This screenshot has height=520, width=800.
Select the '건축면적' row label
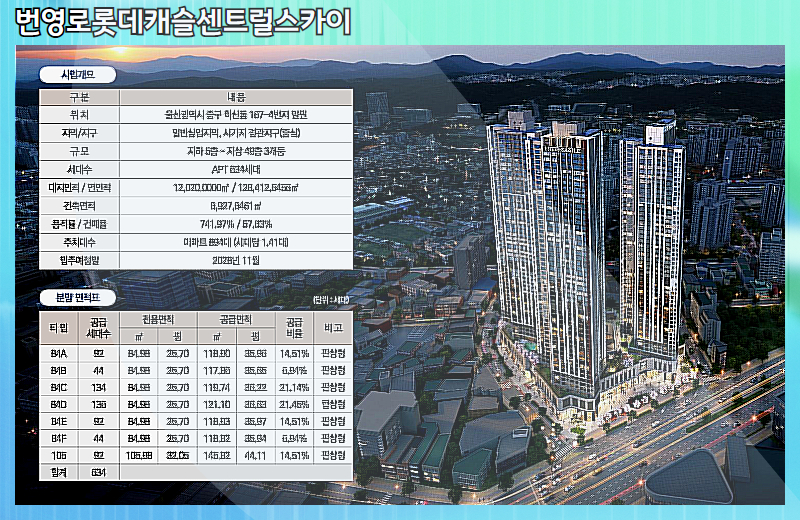[x=79, y=206]
